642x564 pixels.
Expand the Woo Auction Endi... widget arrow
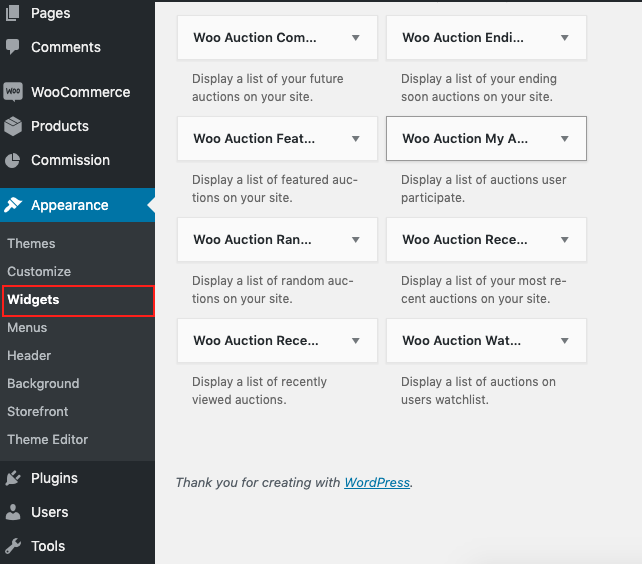click(565, 38)
